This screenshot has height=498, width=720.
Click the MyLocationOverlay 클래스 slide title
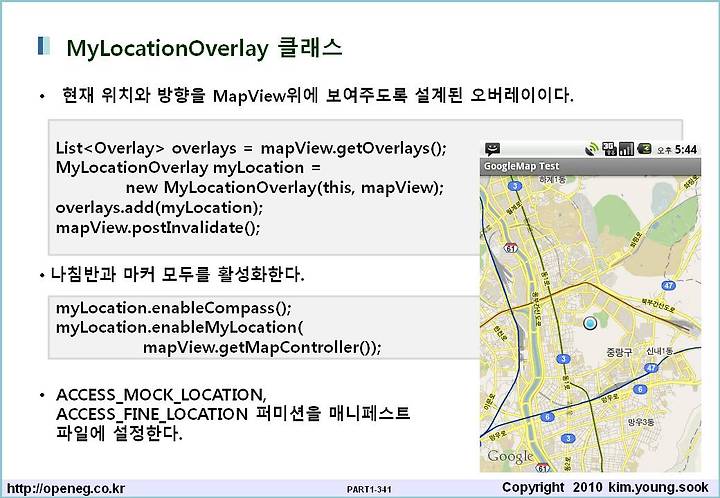click(x=204, y=48)
